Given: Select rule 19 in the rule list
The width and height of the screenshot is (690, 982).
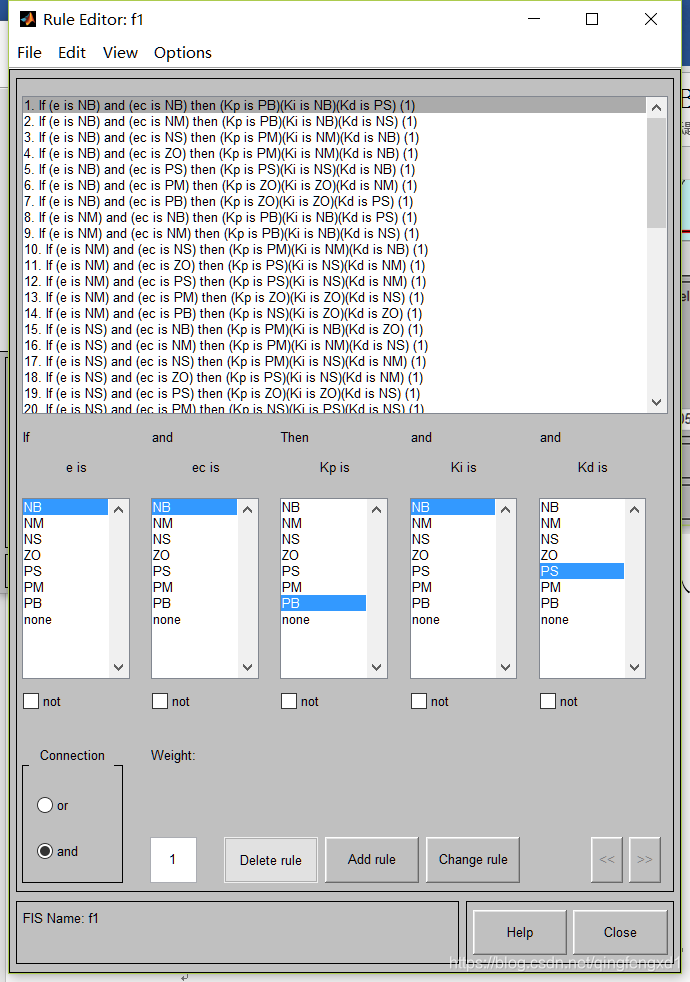Looking at the screenshot, I should (334, 393).
